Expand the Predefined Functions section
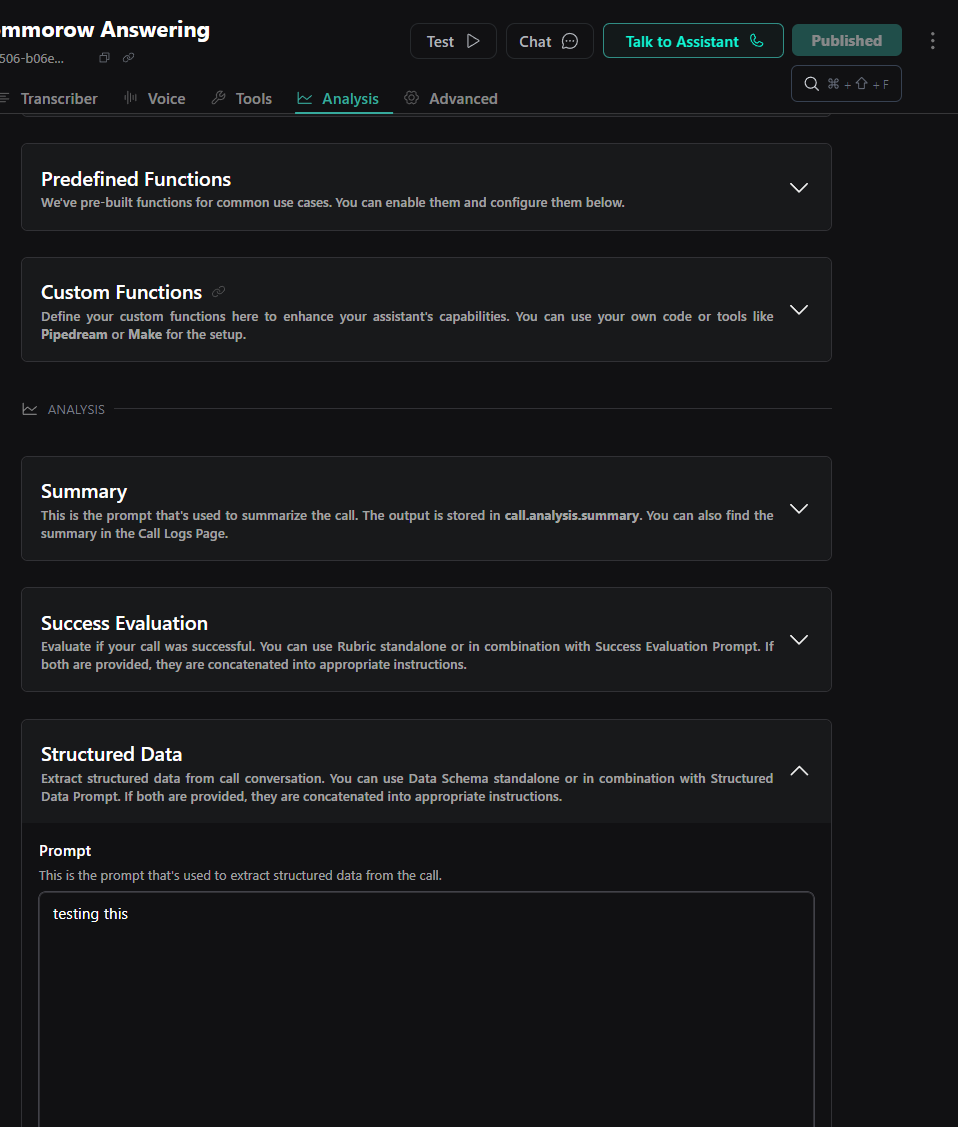 (x=798, y=187)
